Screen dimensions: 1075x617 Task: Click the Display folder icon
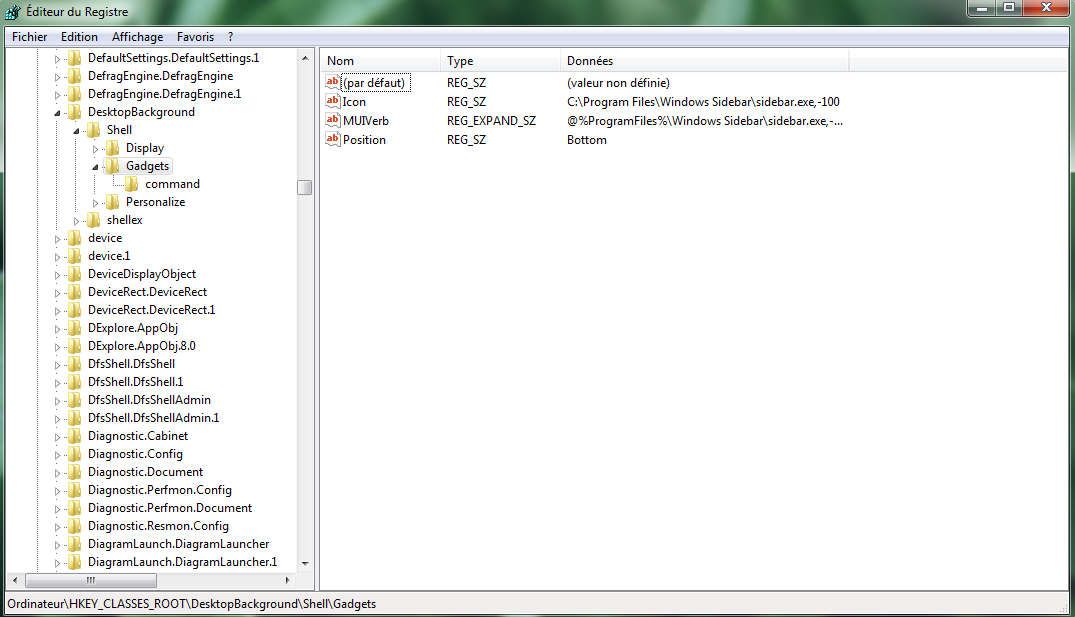pos(112,148)
